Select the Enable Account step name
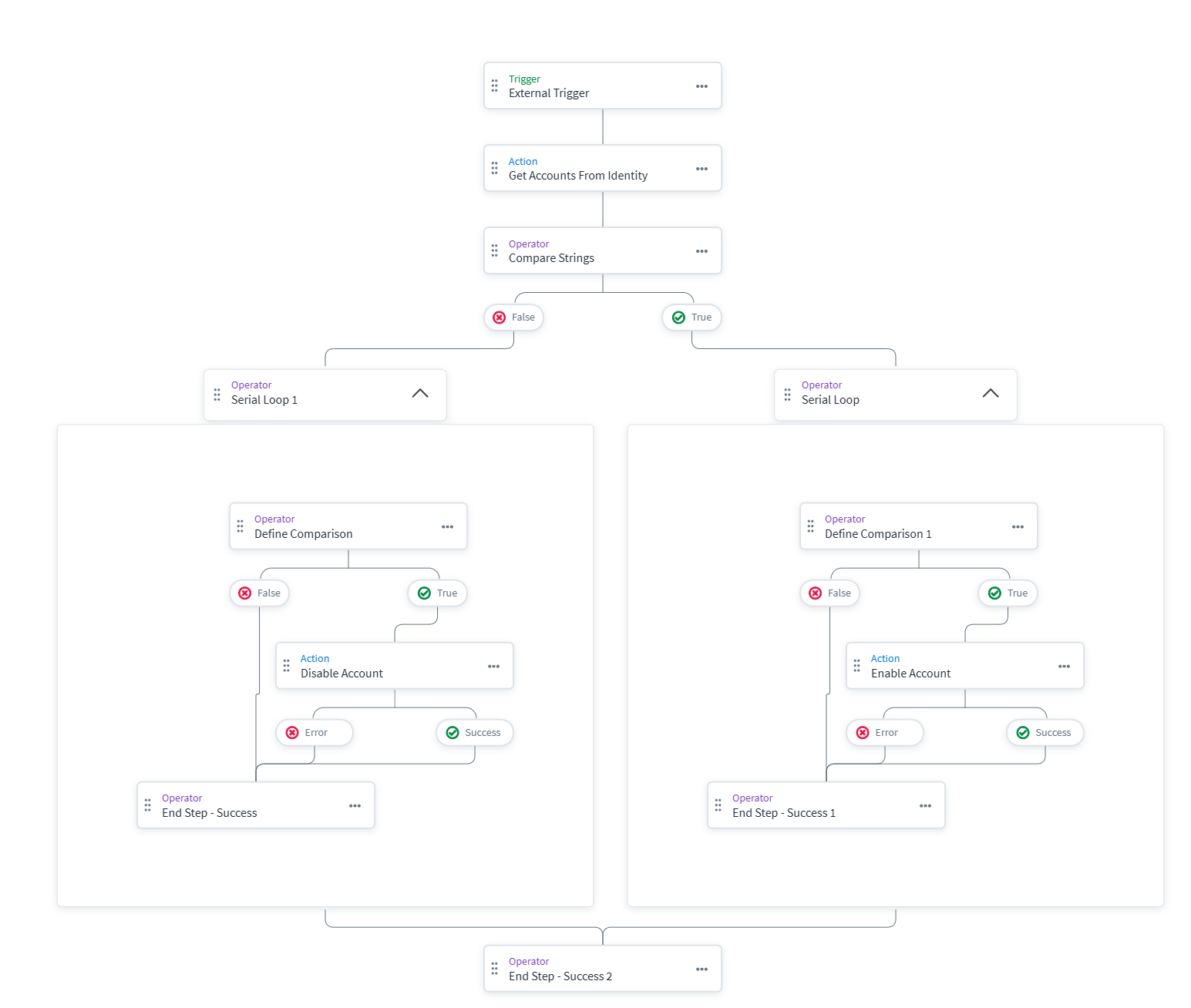 [x=910, y=674]
